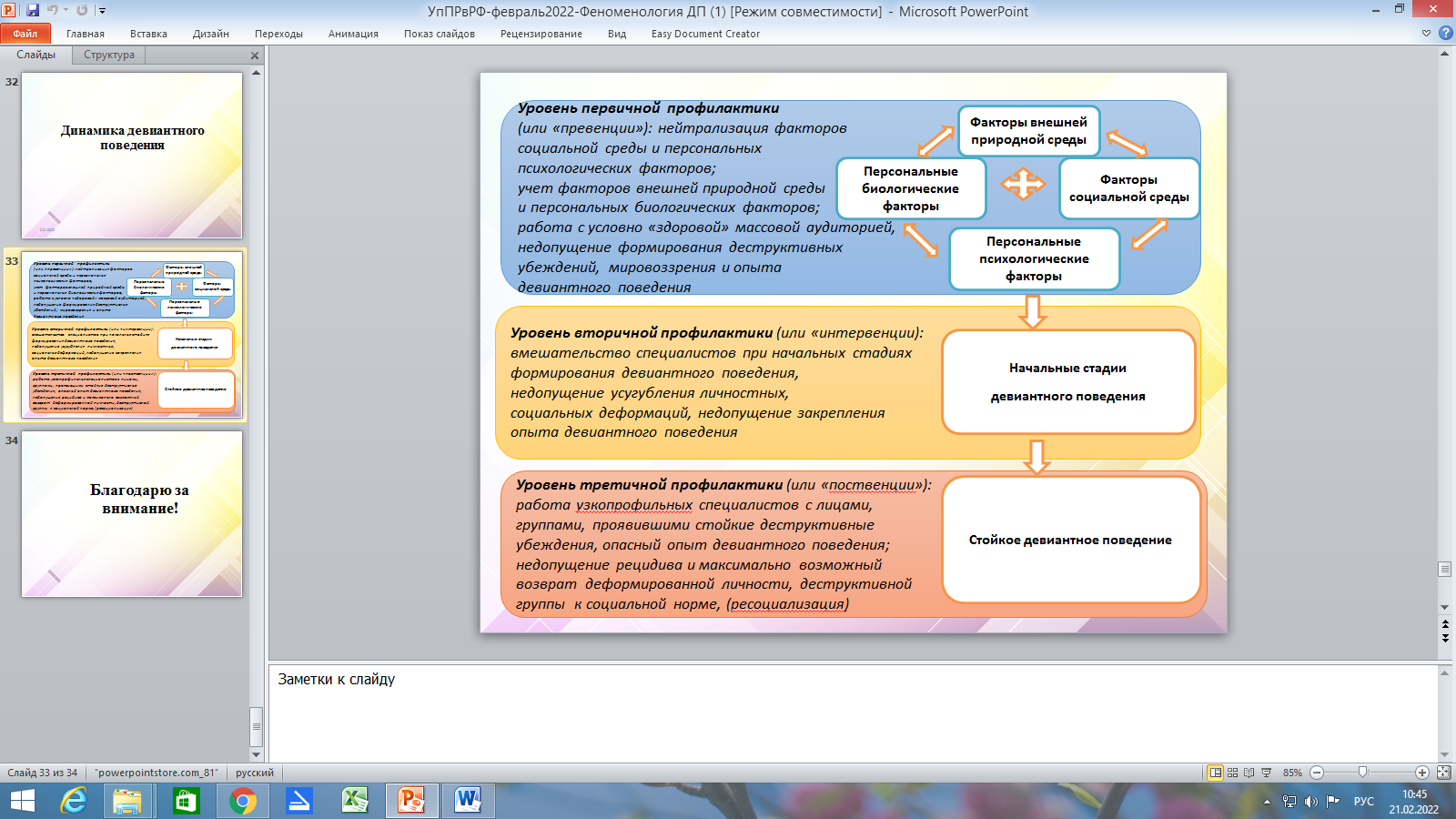Click Персональные психологические факторы box
Image resolution: width=1456 pixels, height=819 pixels.
pos(1034,258)
